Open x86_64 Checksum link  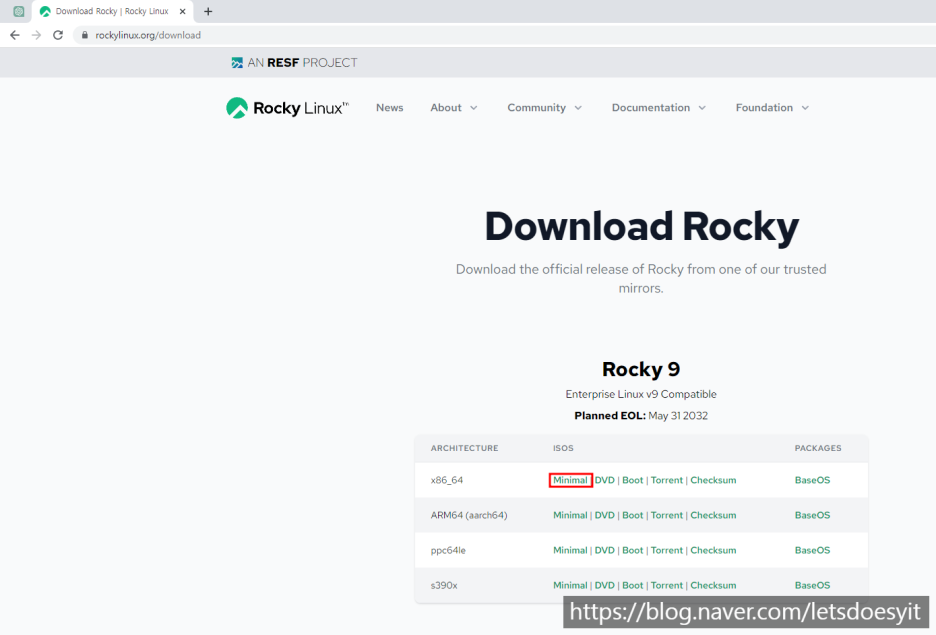(713, 480)
